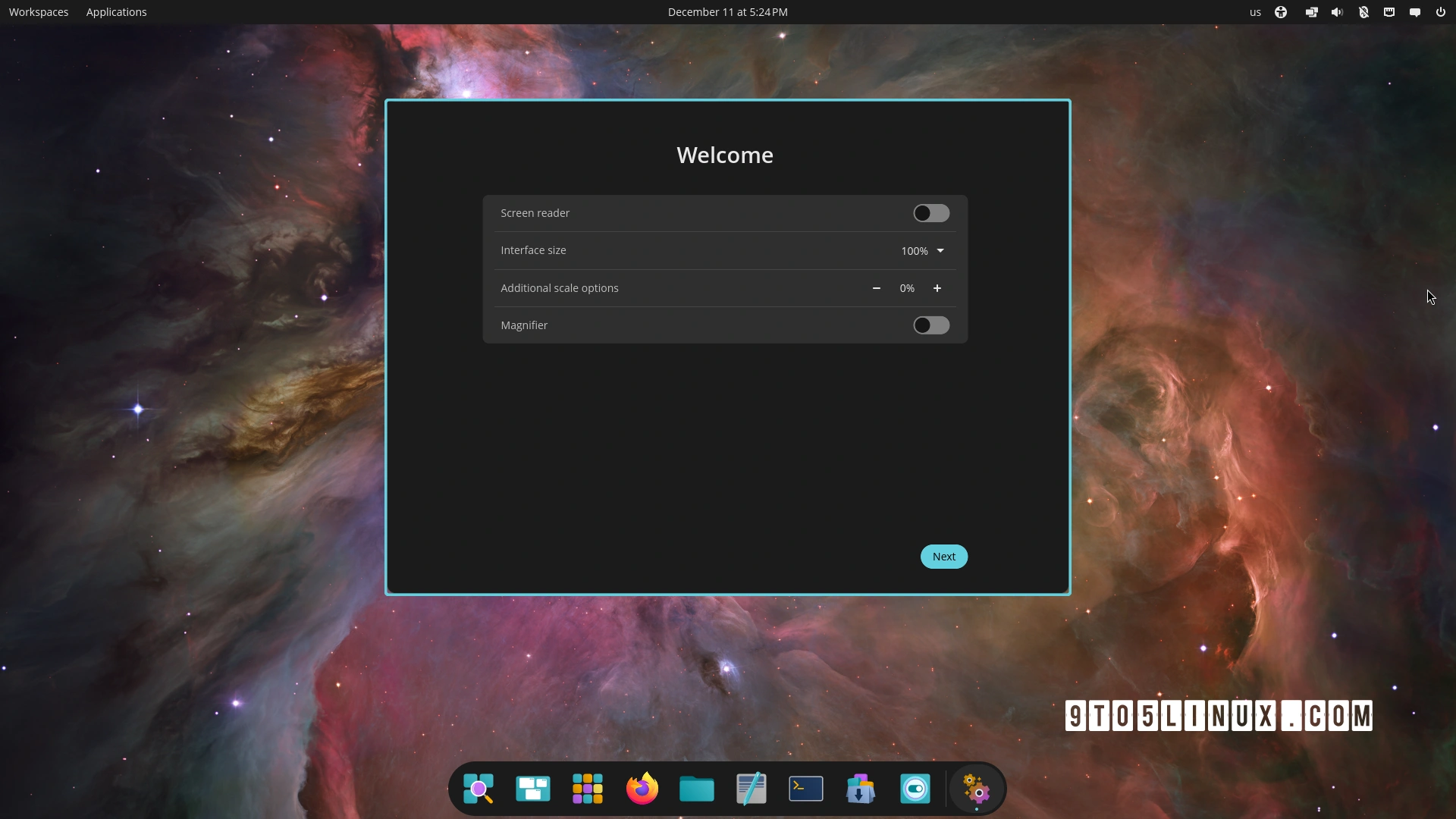The height and width of the screenshot is (819, 1456).
Task: Open the settings toggle dock icon
Action: point(915,789)
